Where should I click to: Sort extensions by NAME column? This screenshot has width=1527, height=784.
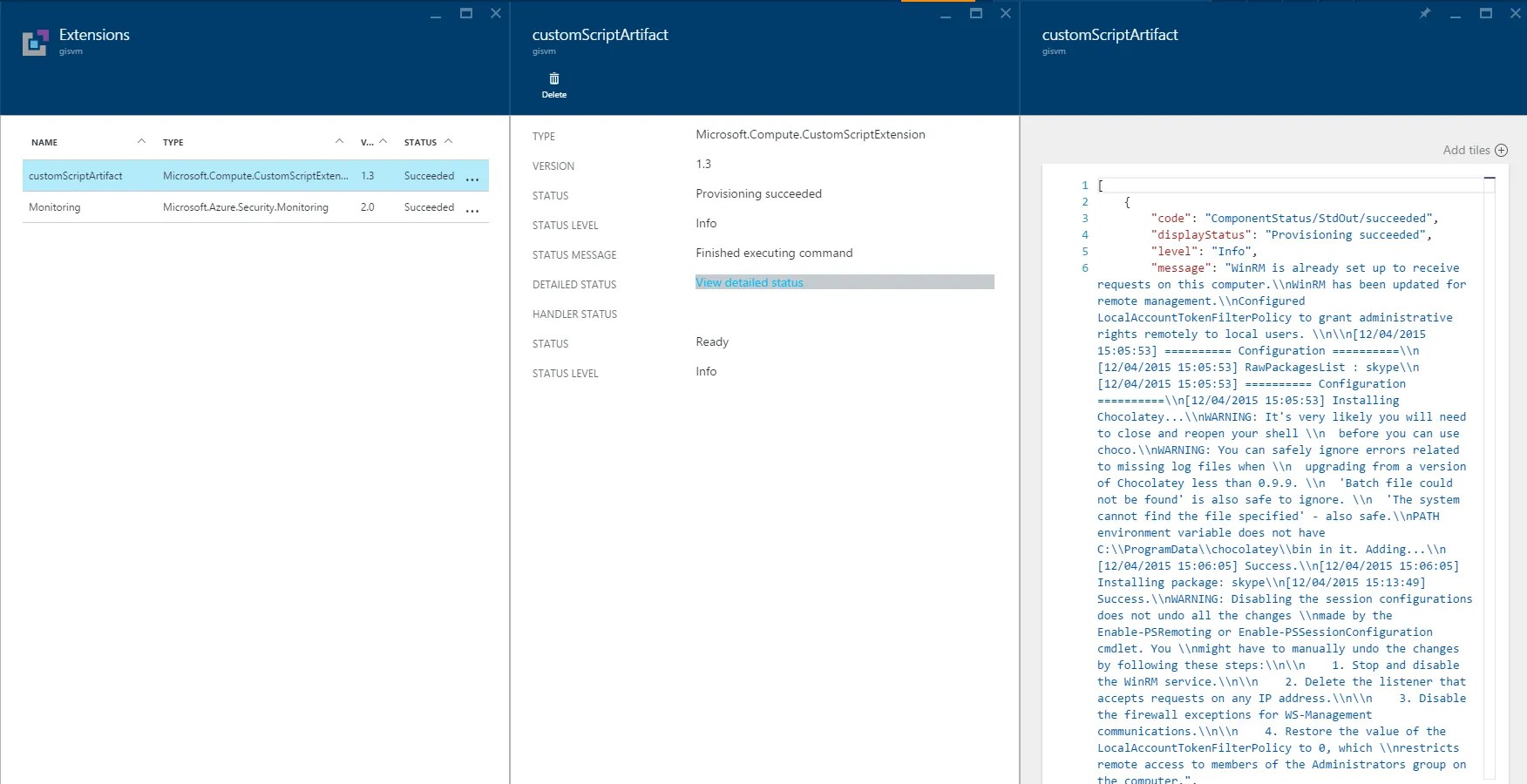click(x=88, y=142)
